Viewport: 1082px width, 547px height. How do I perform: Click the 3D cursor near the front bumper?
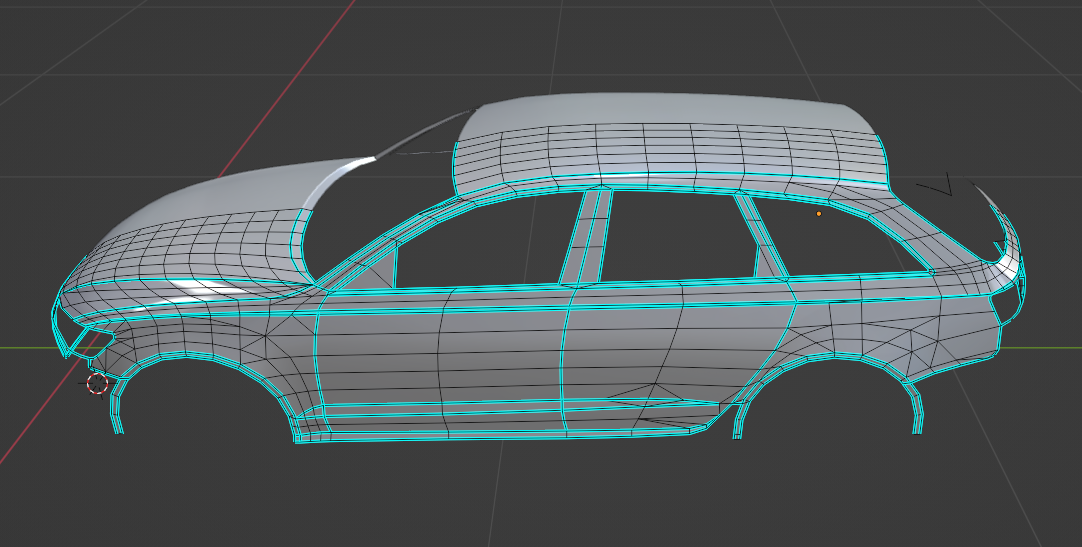pyautogui.click(x=97, y=384)
